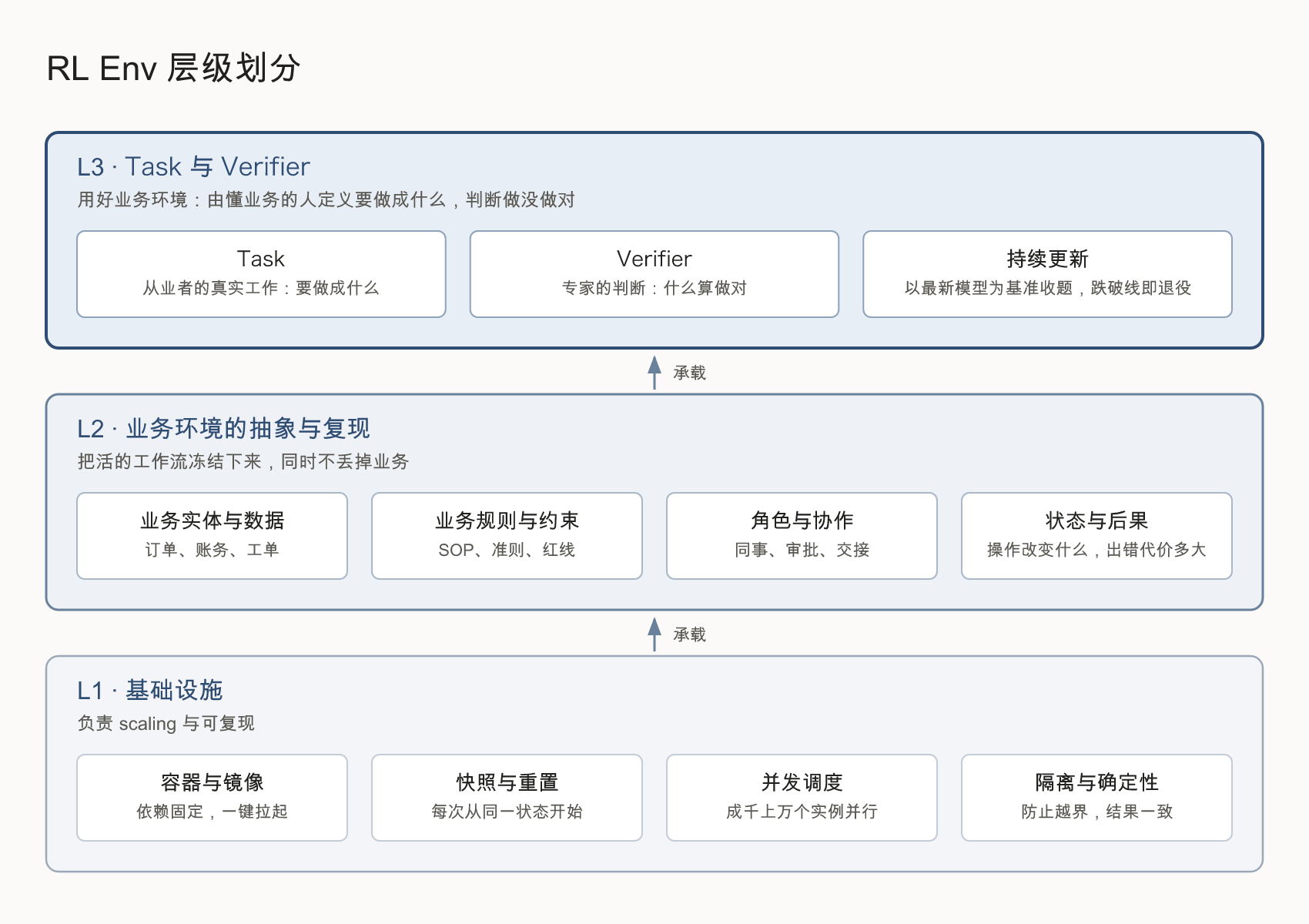Click the text "依赖固定，一键拉起"
Image resolution: width=1309 pixels, height=924 pixels.
click(x=212, y=812)
